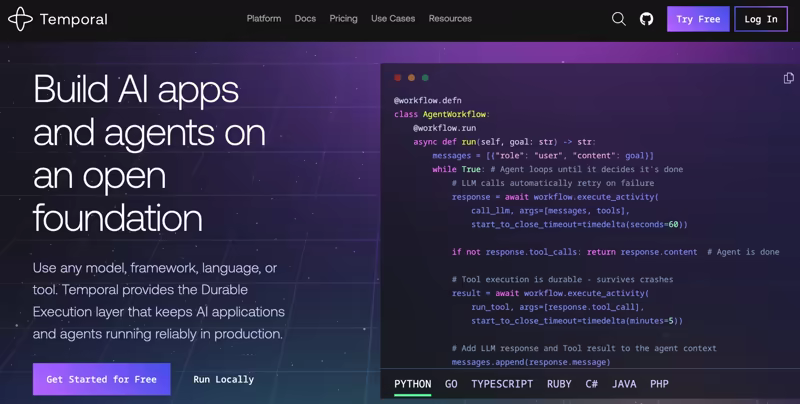Click the 'messages = [{"role": "user"' line
The image size is (800, 404).
pos(543,156)
